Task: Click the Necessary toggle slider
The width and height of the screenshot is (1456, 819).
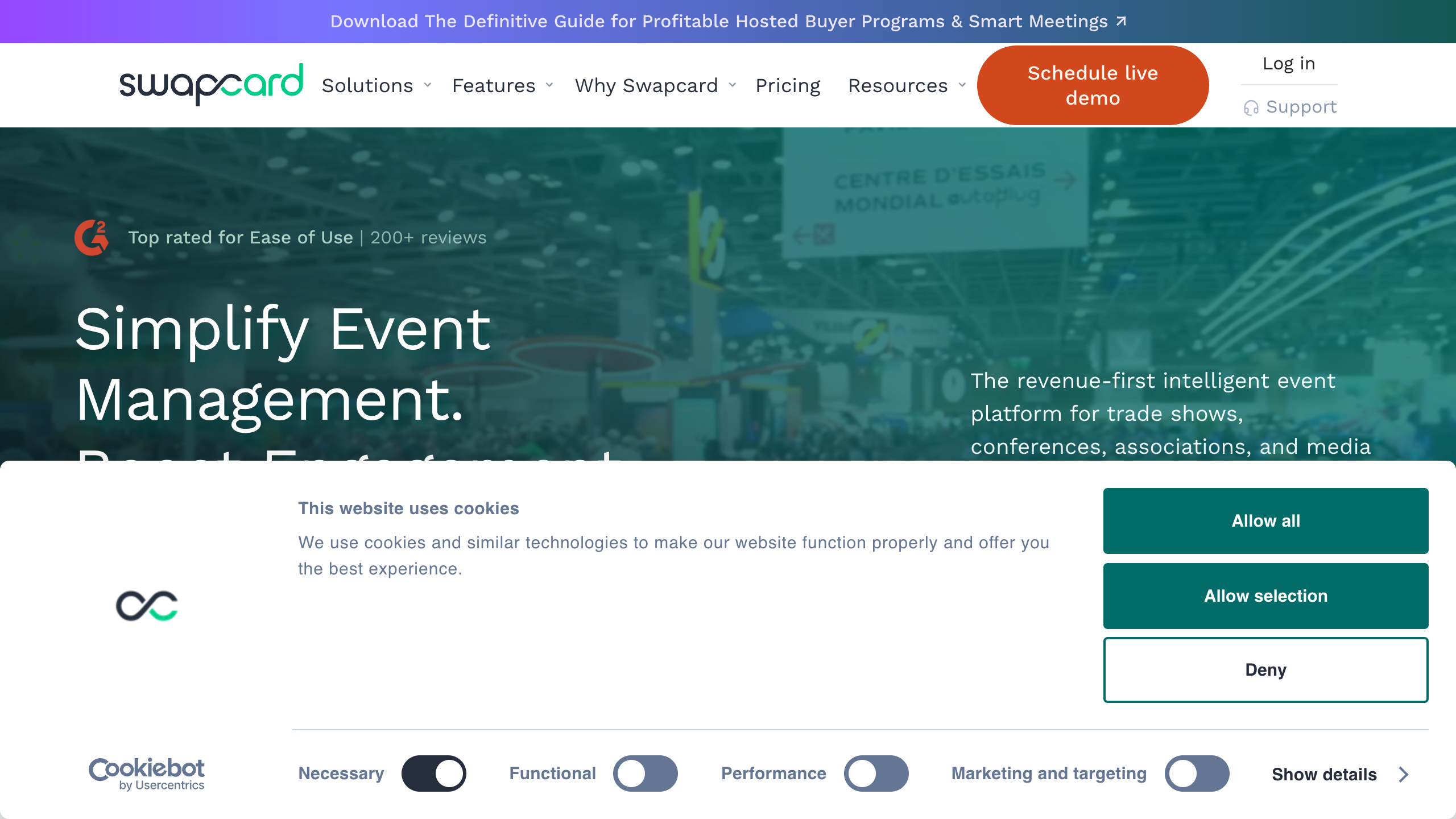Action: point(433,773)
